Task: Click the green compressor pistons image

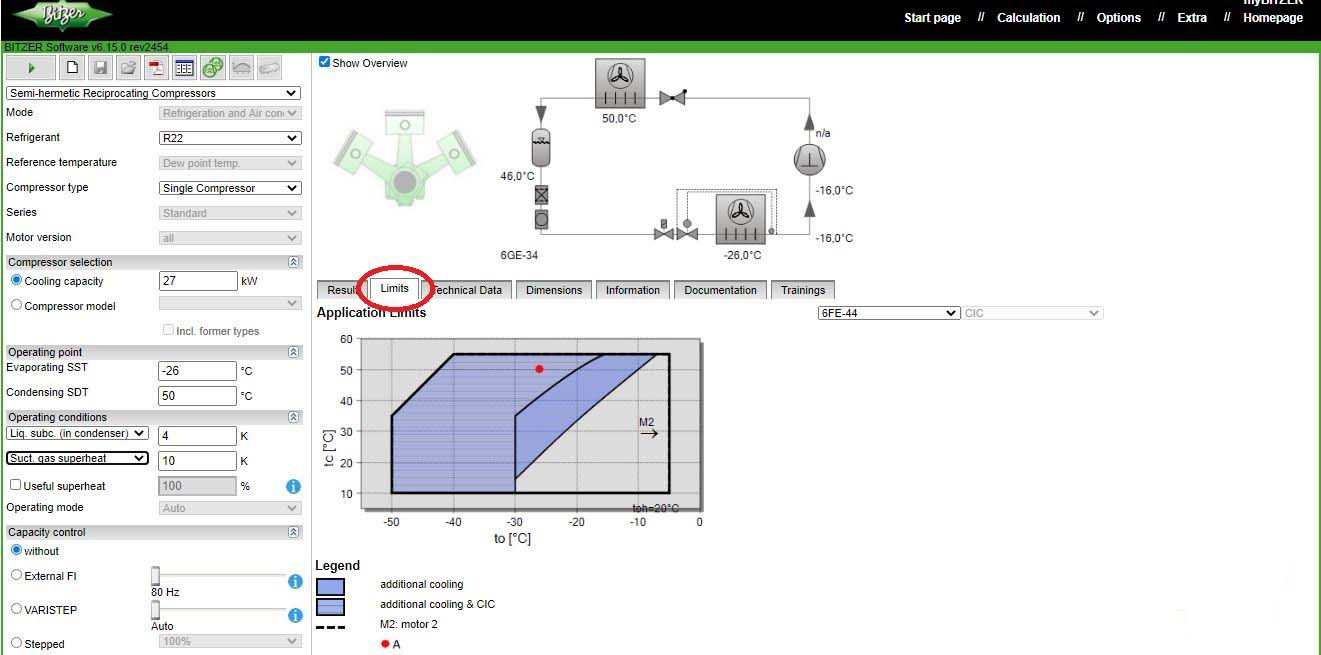Action: pos(404,160)
